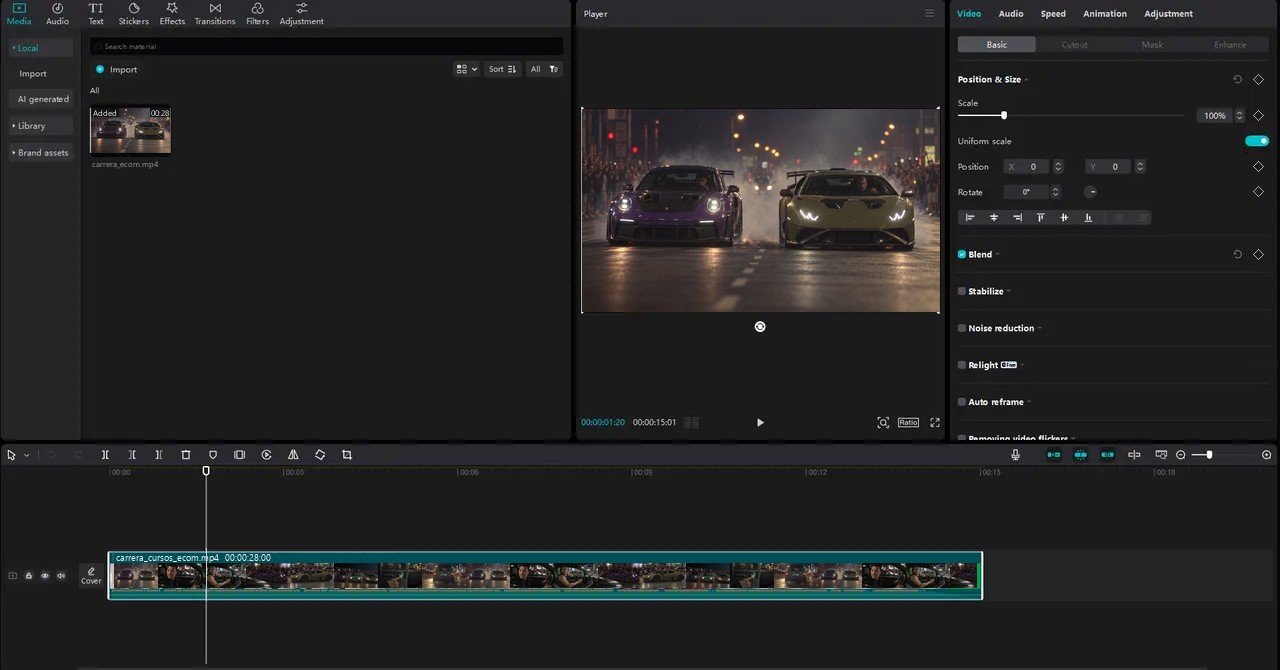This screenshot has height=670, width=1280.
Task: Open the Sort dropdown in media panel
Action: click(x=502, y=69)
